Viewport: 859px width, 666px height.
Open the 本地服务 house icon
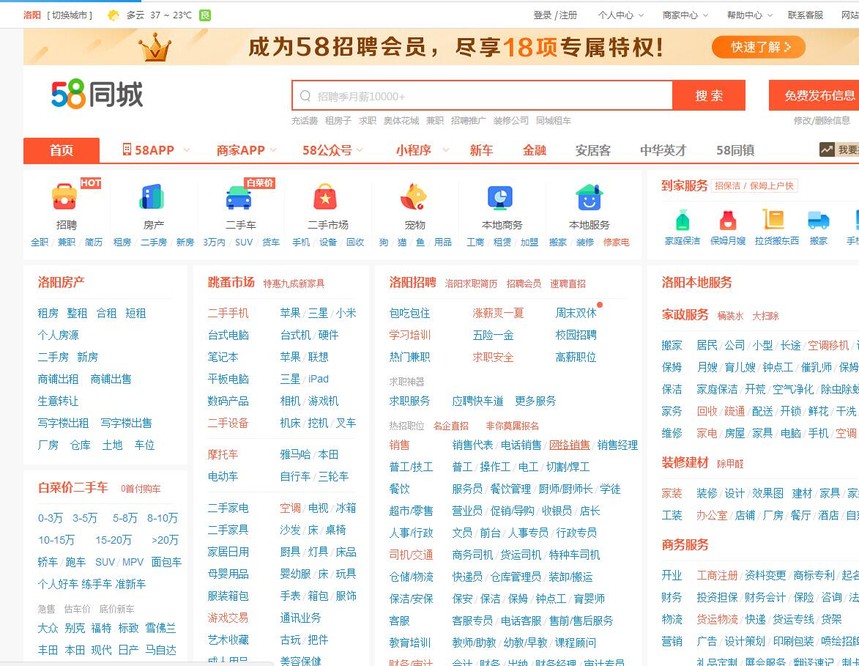point(589,197)
